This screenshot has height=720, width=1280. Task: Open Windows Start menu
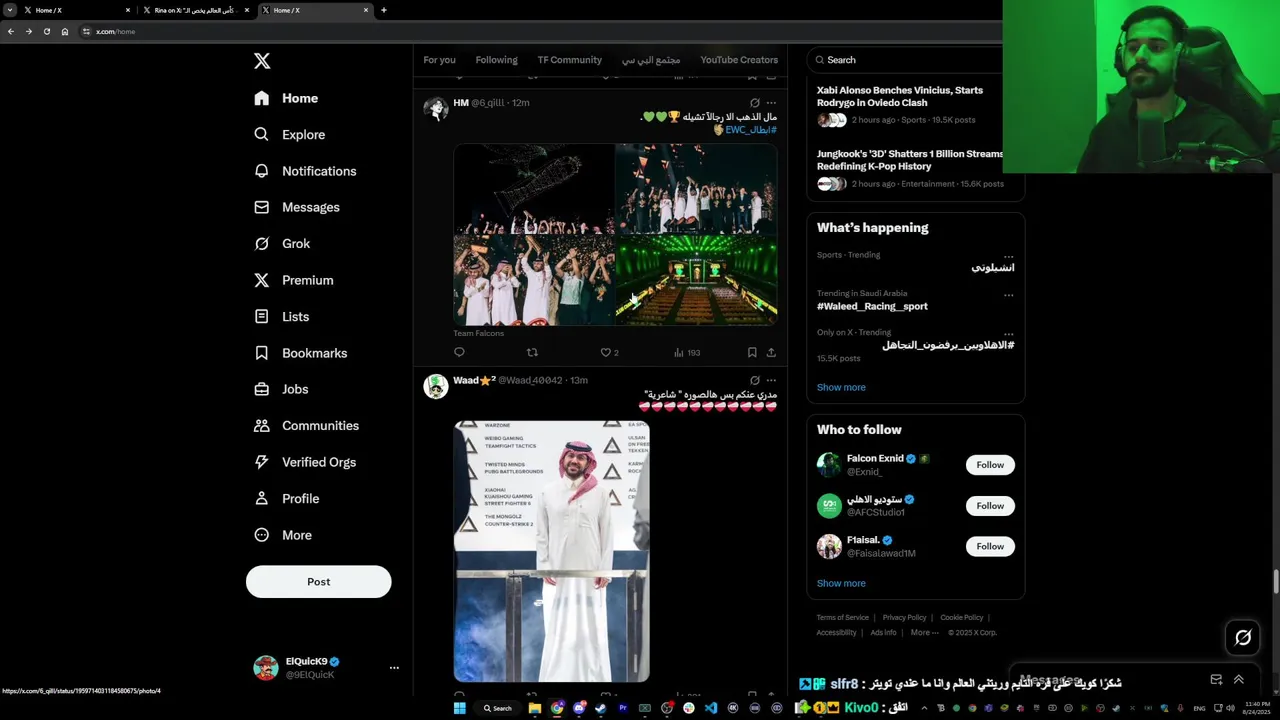click(x=459, y=708)
